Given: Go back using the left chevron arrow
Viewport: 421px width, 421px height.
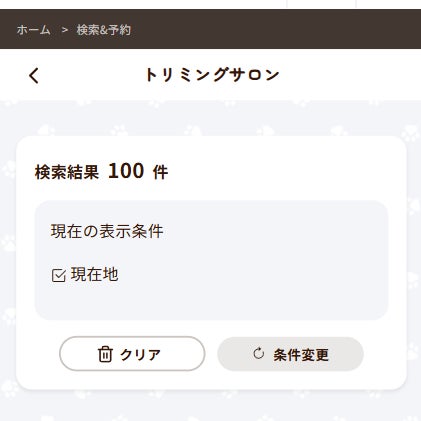Looking at the screenshot, I should click(34, 75).
